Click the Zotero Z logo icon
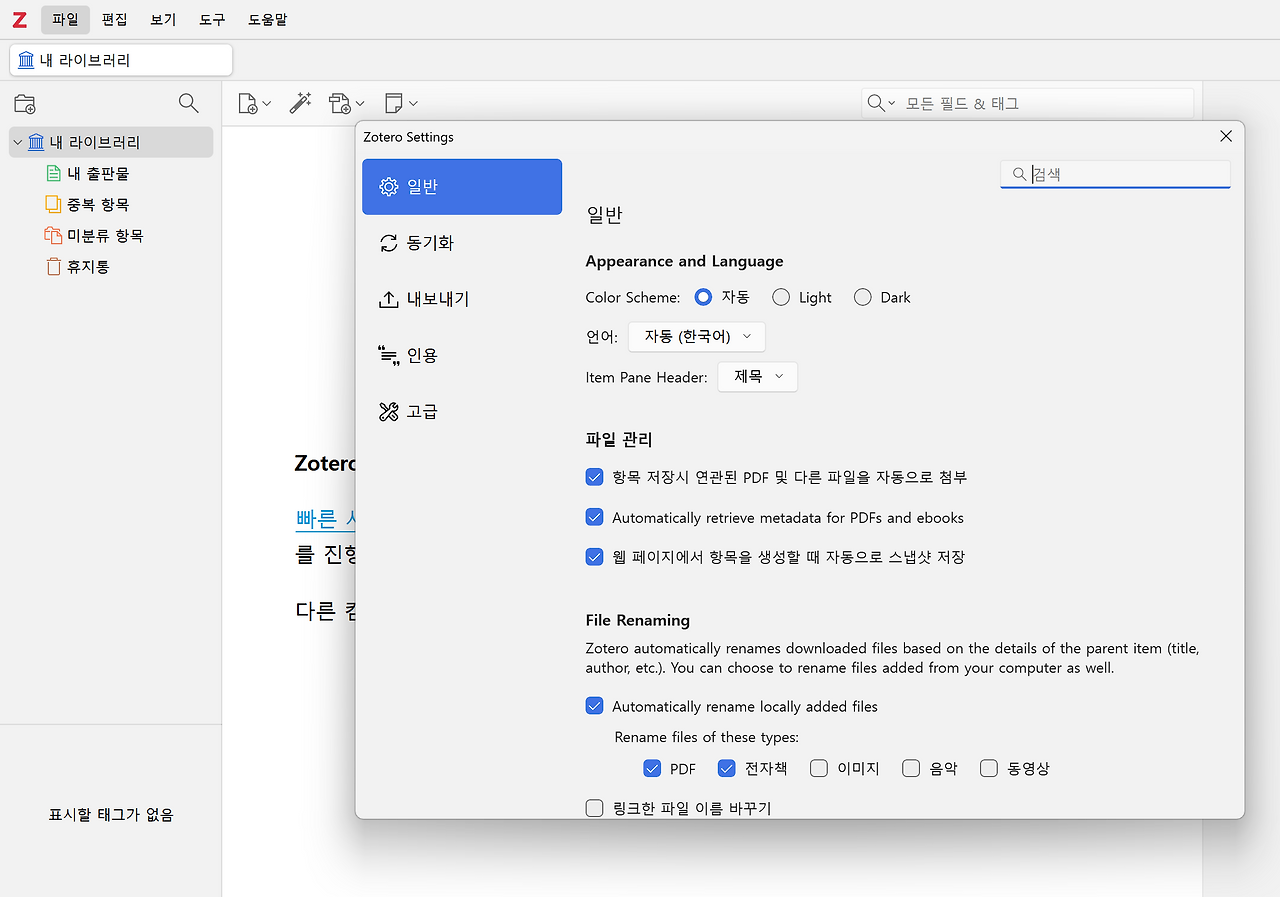Viewport: 1280px width, 897px height. [x=19, y=20]
